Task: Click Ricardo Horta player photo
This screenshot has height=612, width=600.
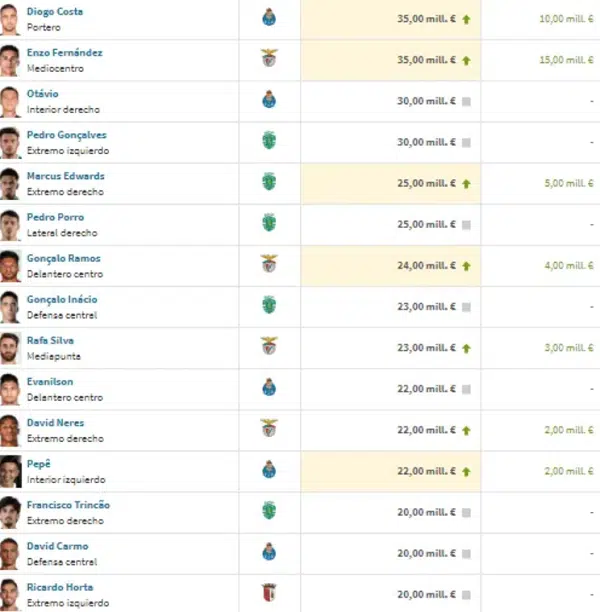Action: click(x=10, y=592)
